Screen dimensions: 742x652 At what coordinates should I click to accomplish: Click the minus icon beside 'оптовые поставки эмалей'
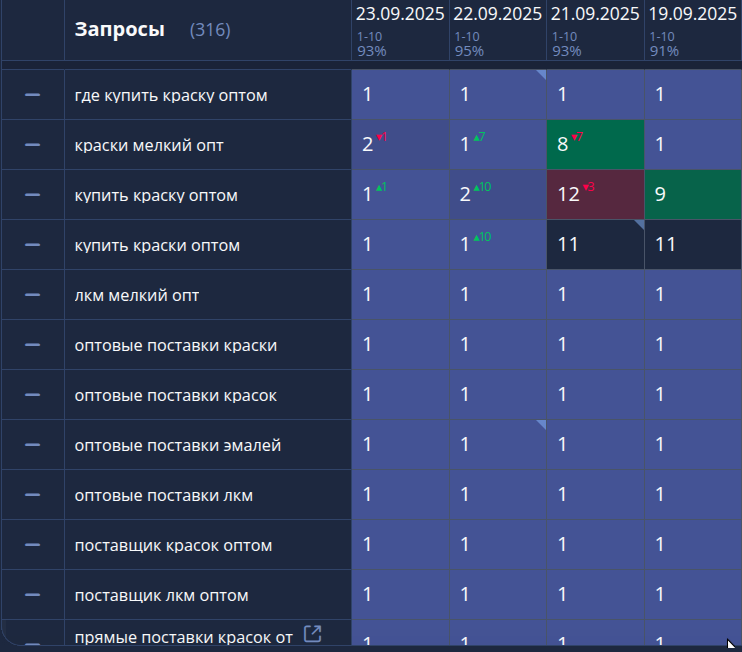[x=32, y=445]
